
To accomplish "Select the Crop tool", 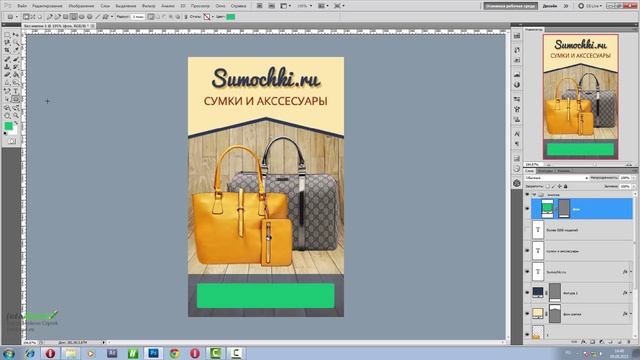I will coord(7,51).
